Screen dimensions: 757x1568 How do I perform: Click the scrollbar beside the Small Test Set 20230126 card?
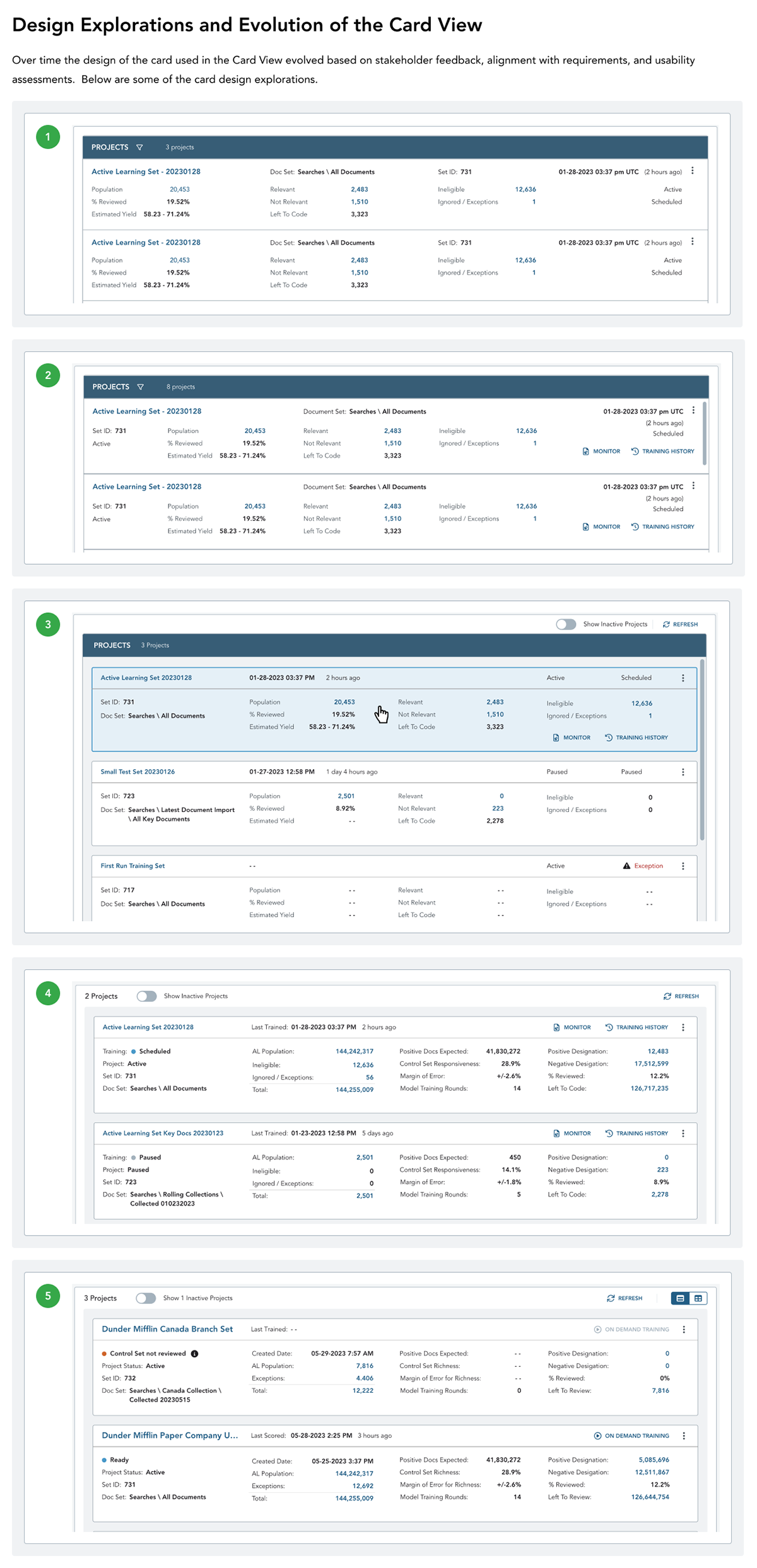click(702, 750)
